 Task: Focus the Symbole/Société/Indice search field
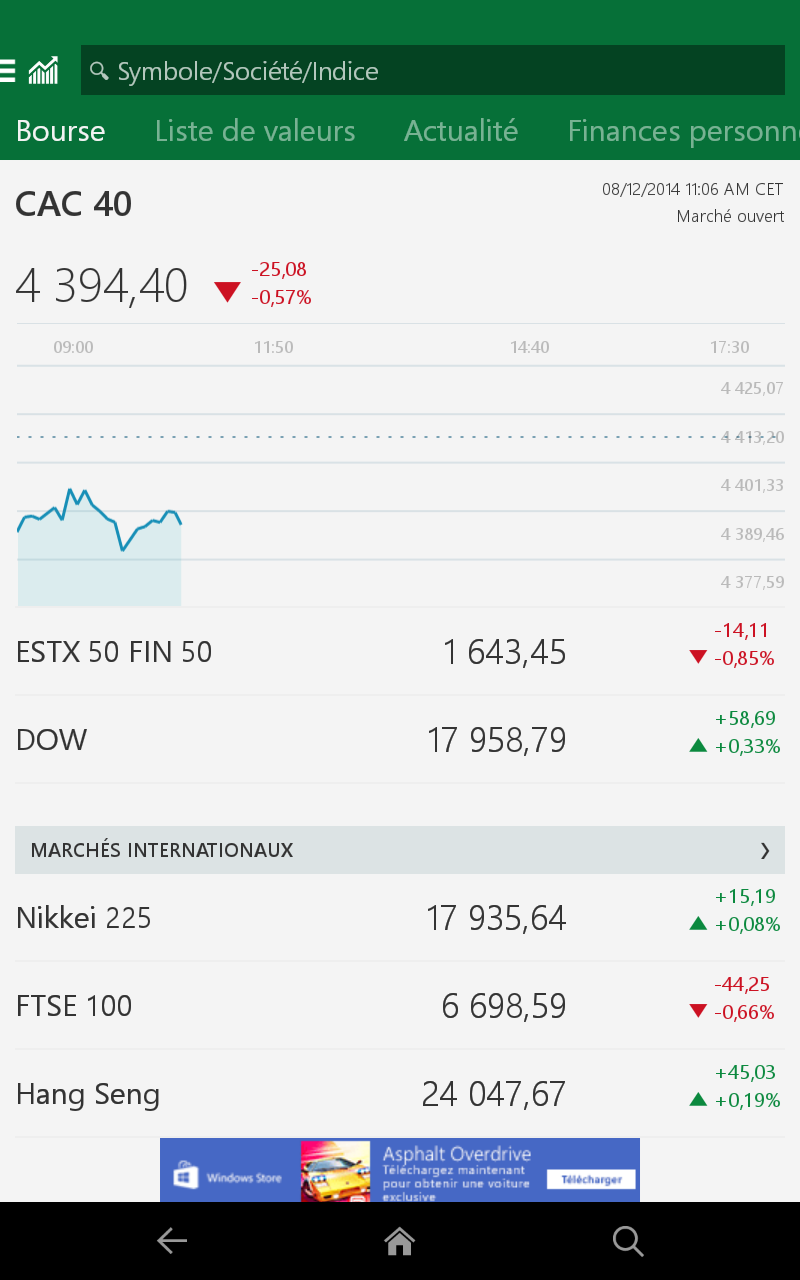433,71
